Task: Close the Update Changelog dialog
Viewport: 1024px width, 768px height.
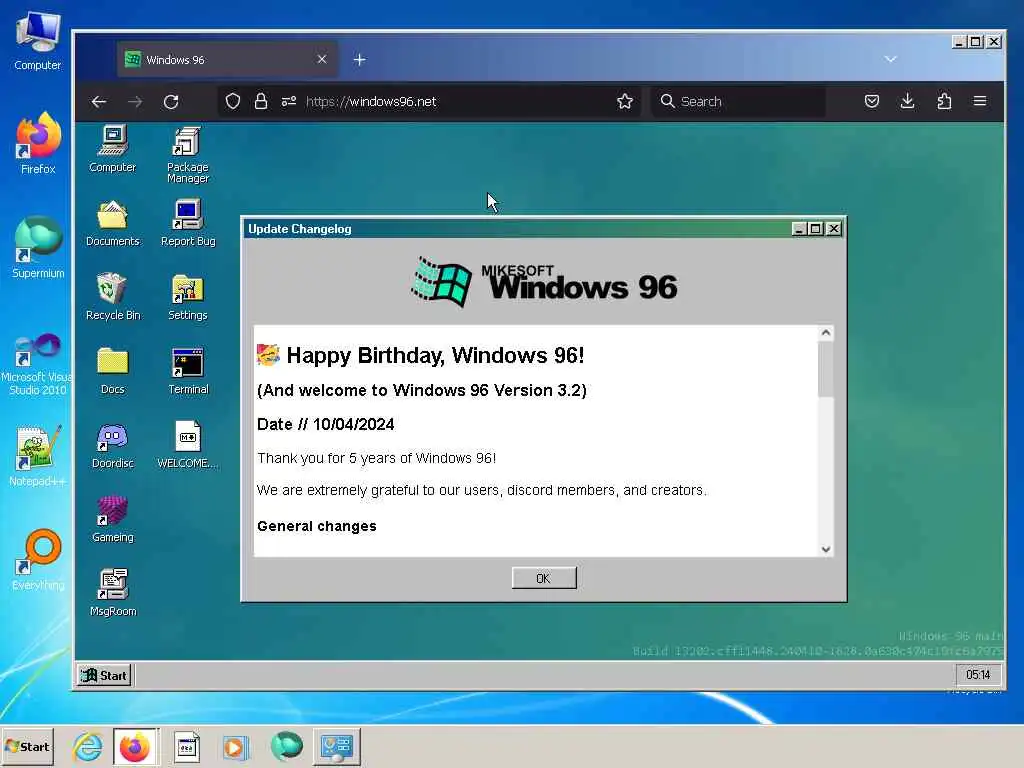Action: [x=834, y=229]
